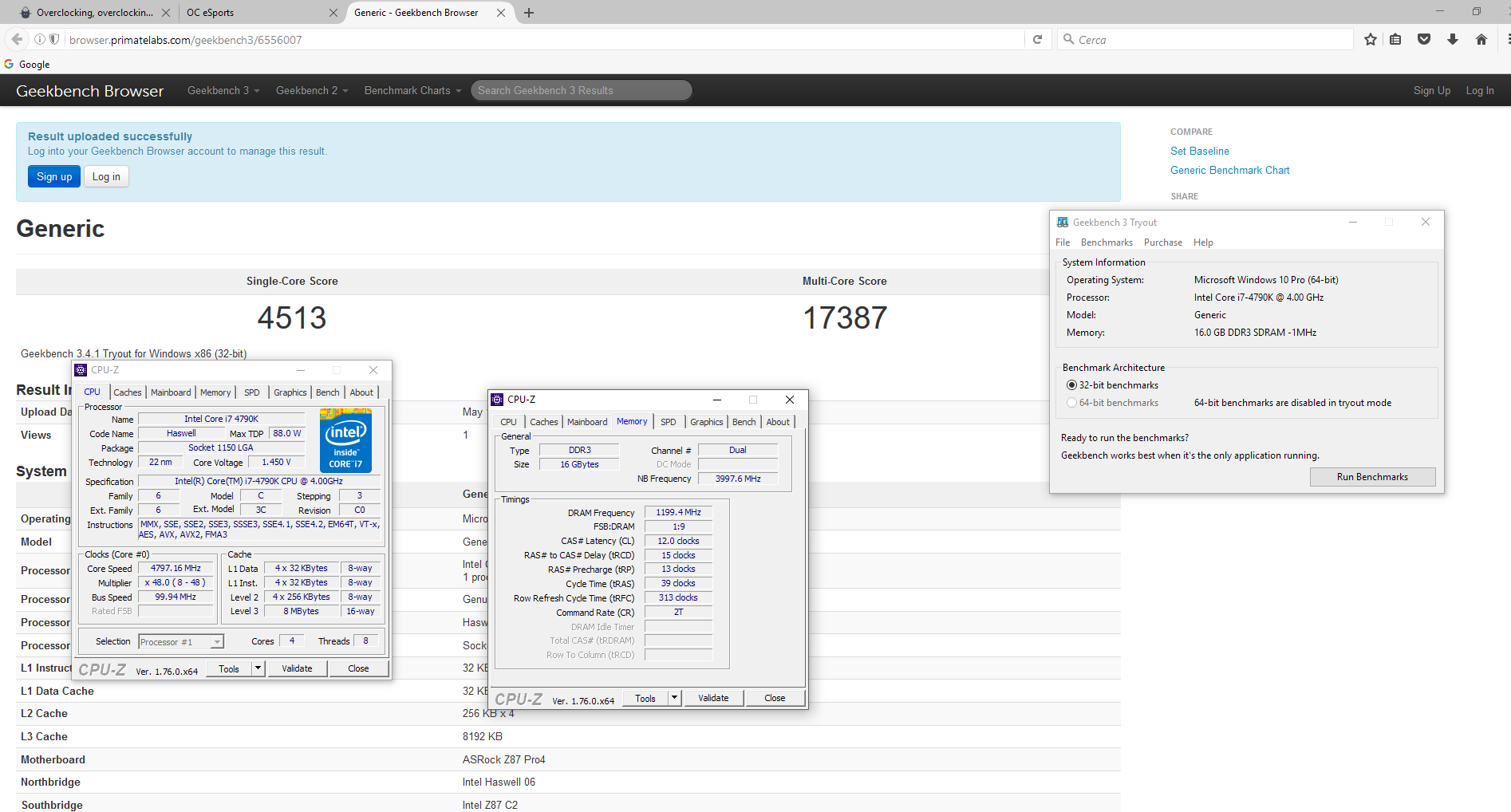This screenshot has height=812, width=1511.
Task: Click Sign Up in the top navigation
Action: pyautogui.click(x=1431, y=91)
